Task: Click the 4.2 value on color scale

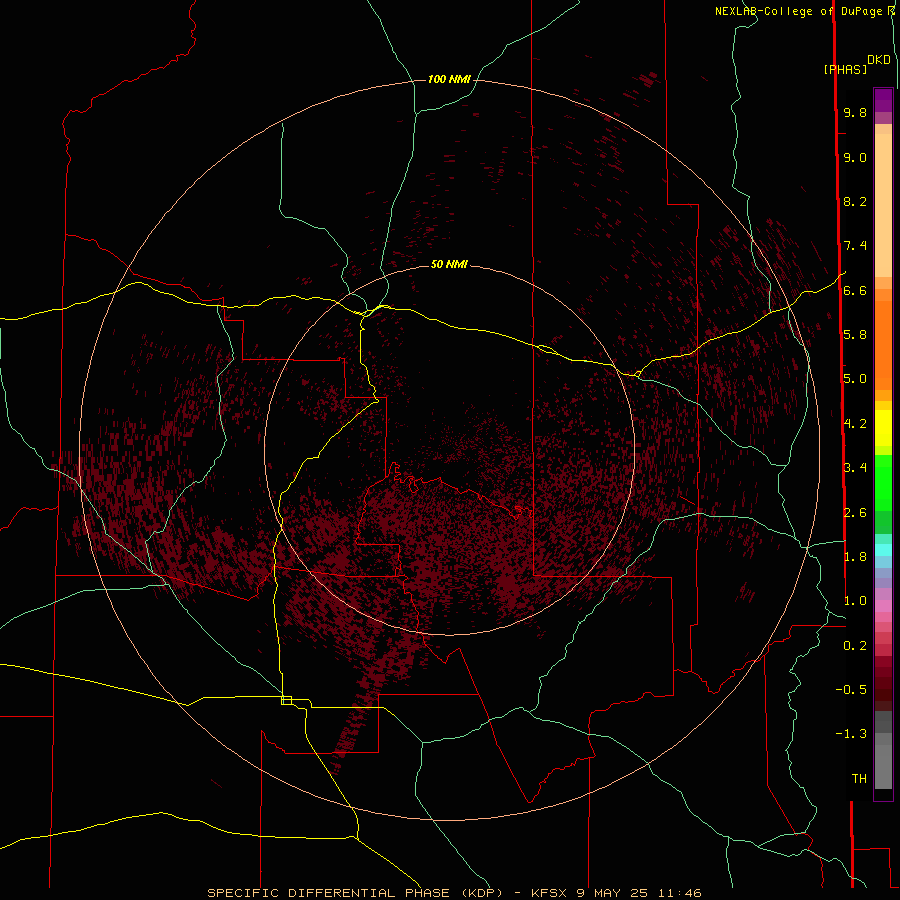Action: click(x=855, y=424)
